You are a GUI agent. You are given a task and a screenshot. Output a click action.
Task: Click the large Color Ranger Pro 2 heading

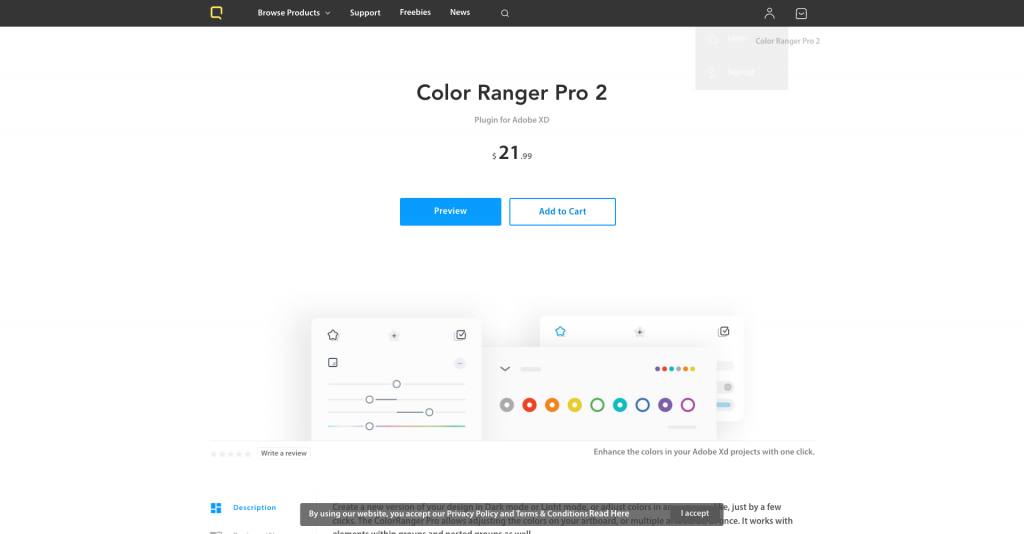pos(512,93)
